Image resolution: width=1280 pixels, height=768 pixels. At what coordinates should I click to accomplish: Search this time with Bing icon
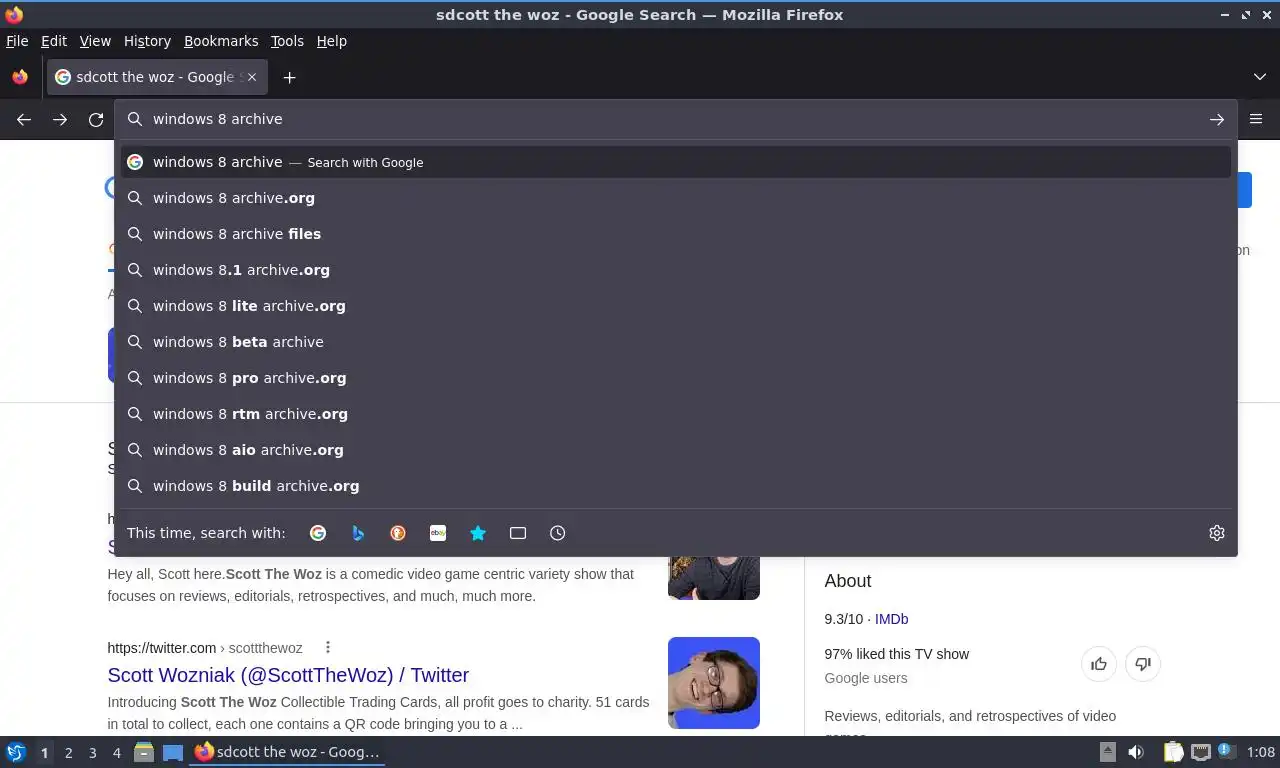(x=358, y=533)
